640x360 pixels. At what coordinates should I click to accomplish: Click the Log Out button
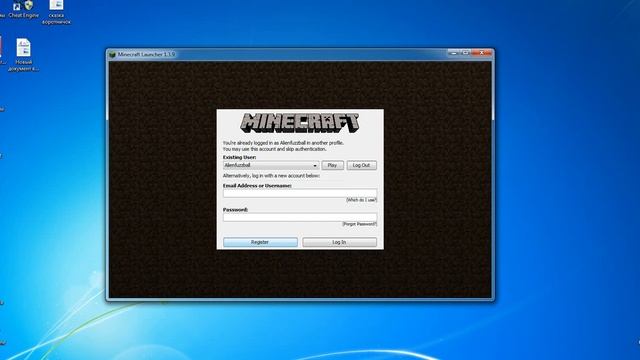click(x=361, y=165)
